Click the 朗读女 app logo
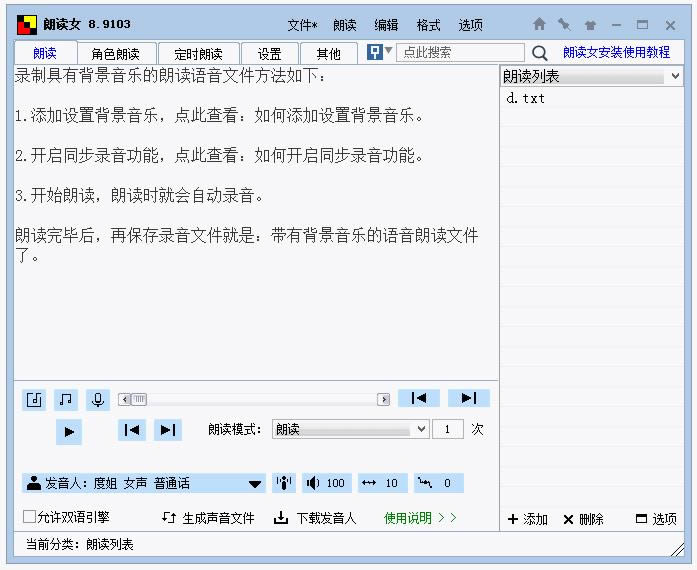 27,25
